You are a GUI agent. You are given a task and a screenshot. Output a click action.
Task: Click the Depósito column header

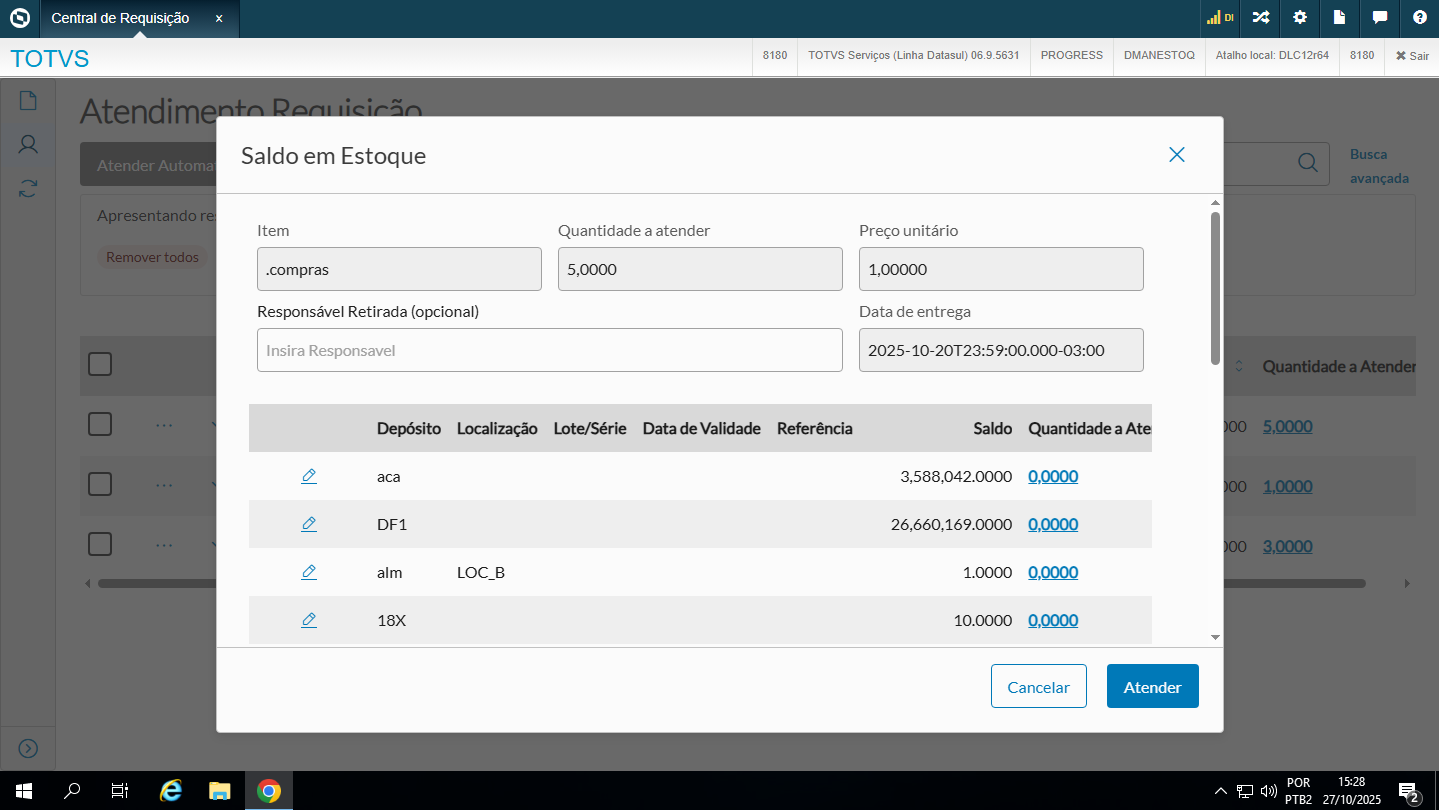click(409, 428)
